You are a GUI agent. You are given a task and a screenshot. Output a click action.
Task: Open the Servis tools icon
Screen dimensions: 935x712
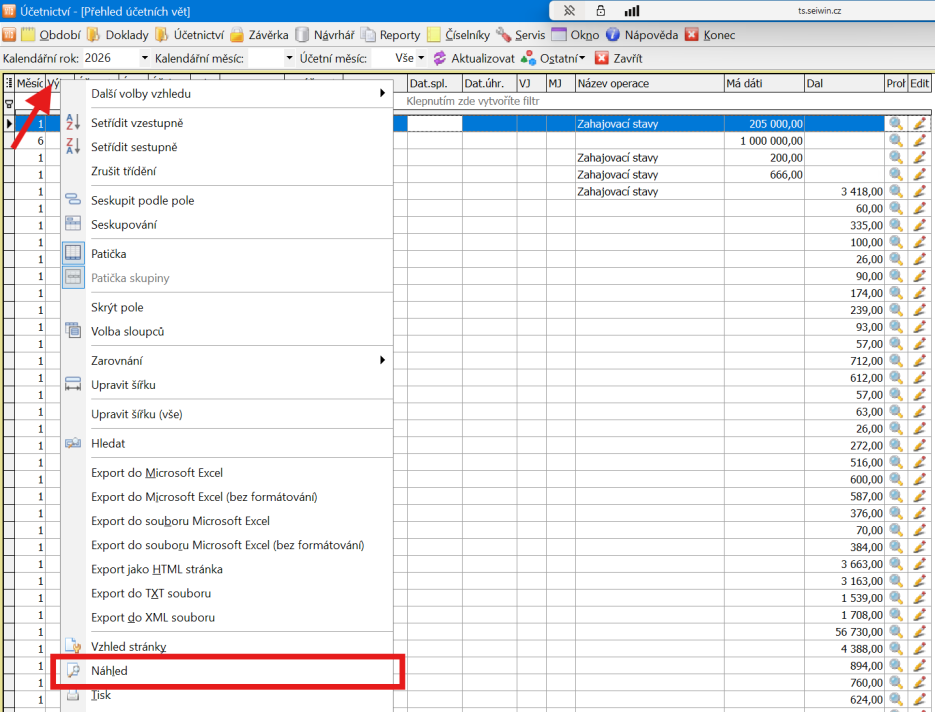pos(503,35)
